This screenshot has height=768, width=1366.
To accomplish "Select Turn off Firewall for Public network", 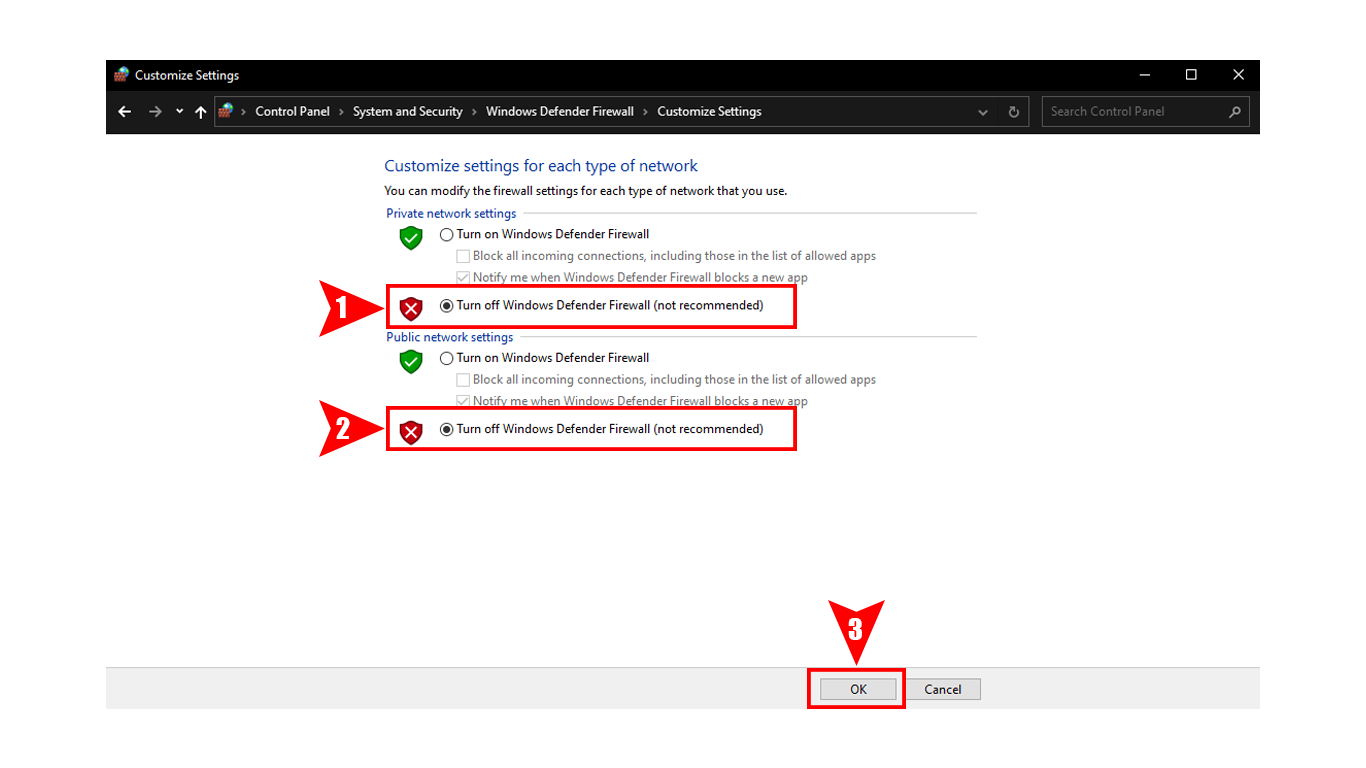I will point(446,430).
